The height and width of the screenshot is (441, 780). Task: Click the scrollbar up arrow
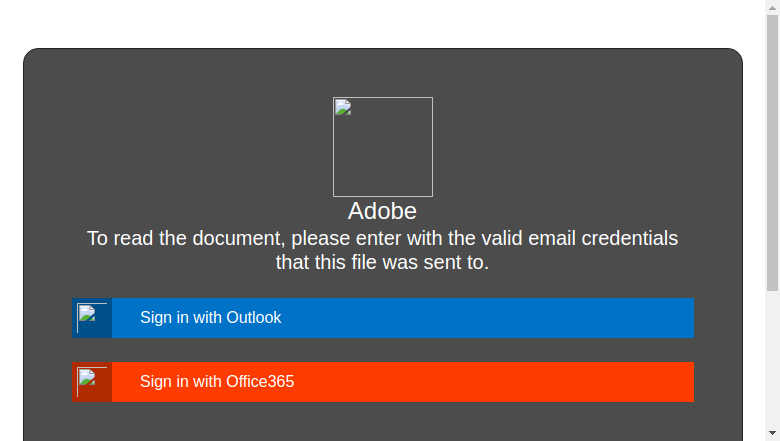[773, 7]
